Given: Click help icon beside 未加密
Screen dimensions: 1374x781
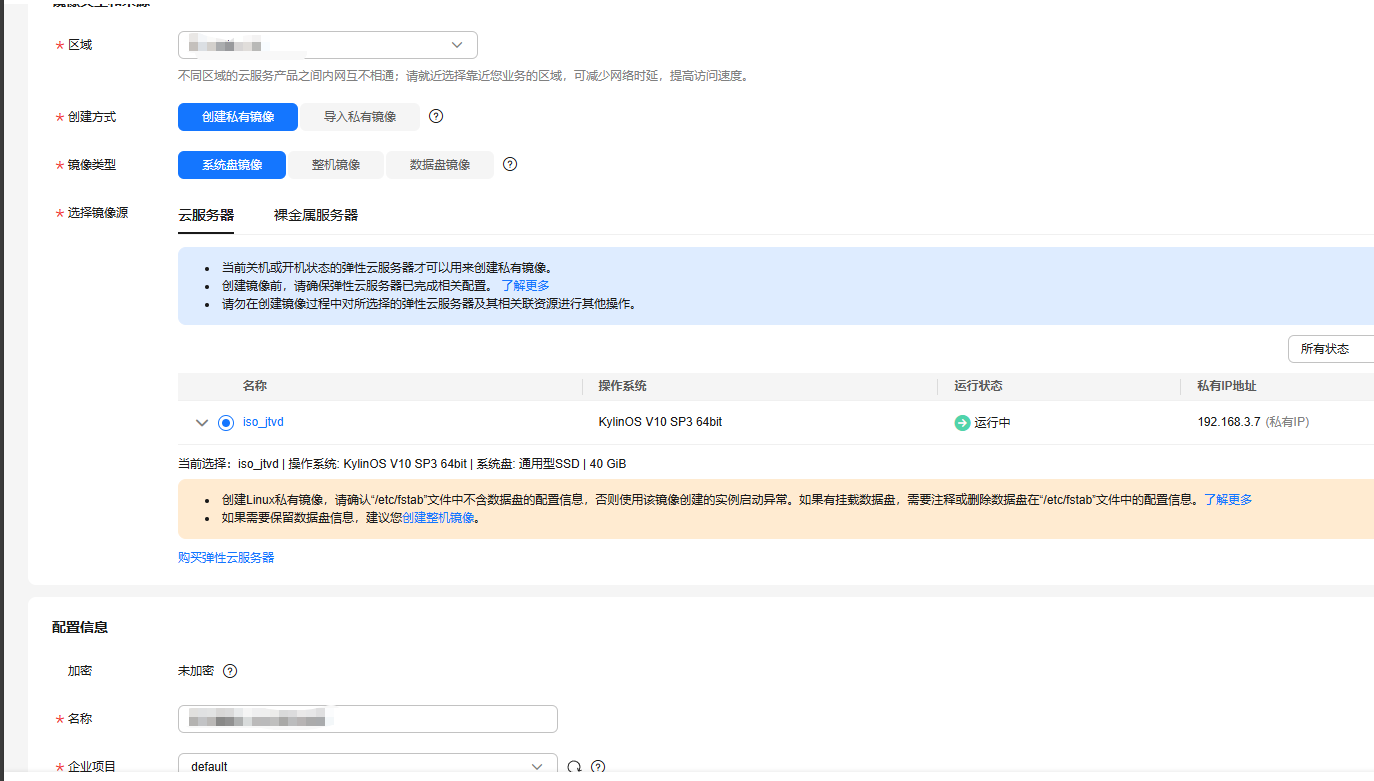Looking at the screenshot, I should coord(230,671).
